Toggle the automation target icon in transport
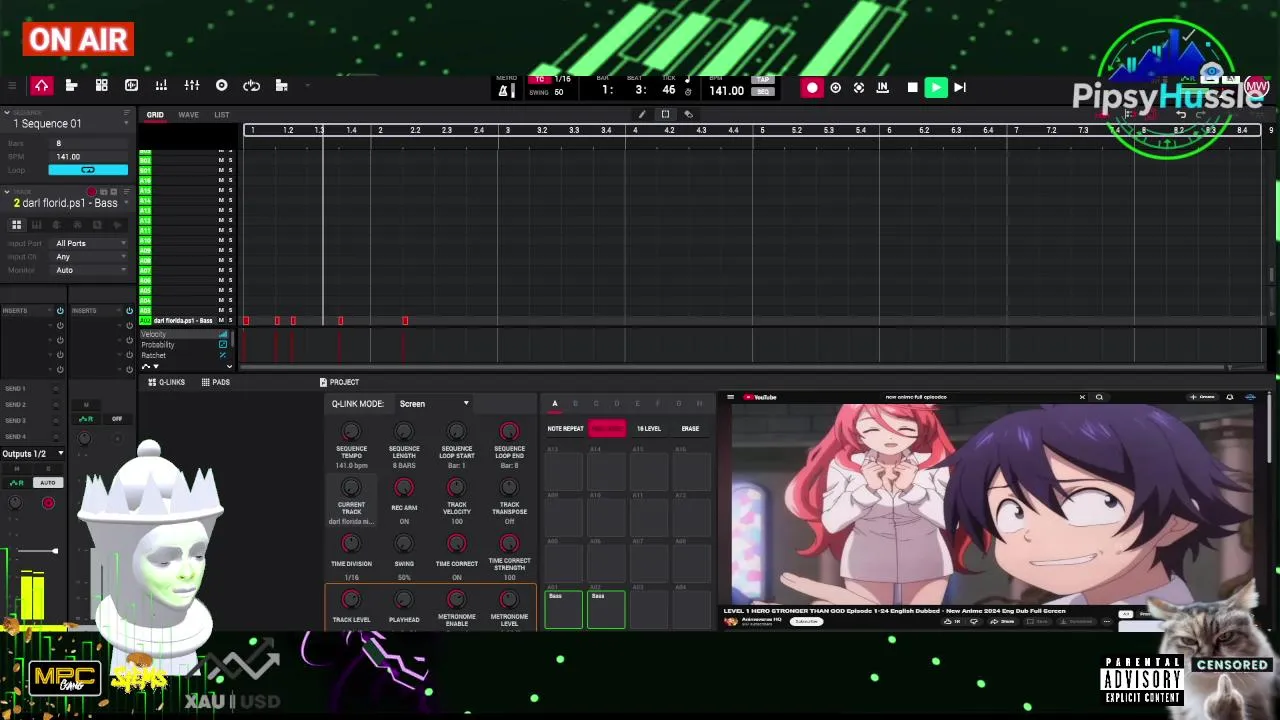Screen dimensions: 1280x720 click(x=859, y=88)
